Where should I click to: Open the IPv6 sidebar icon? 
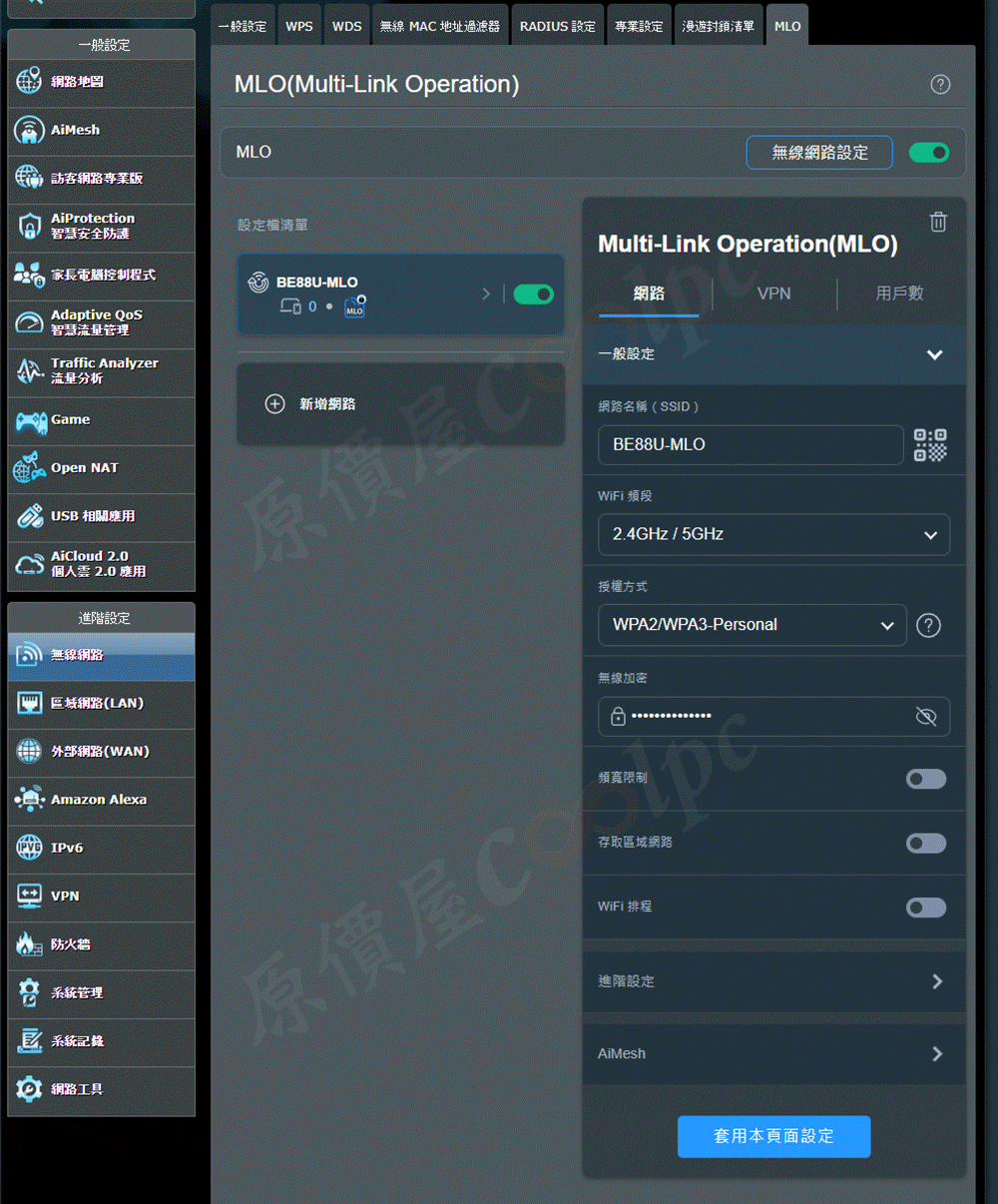[x=29, y=848]
